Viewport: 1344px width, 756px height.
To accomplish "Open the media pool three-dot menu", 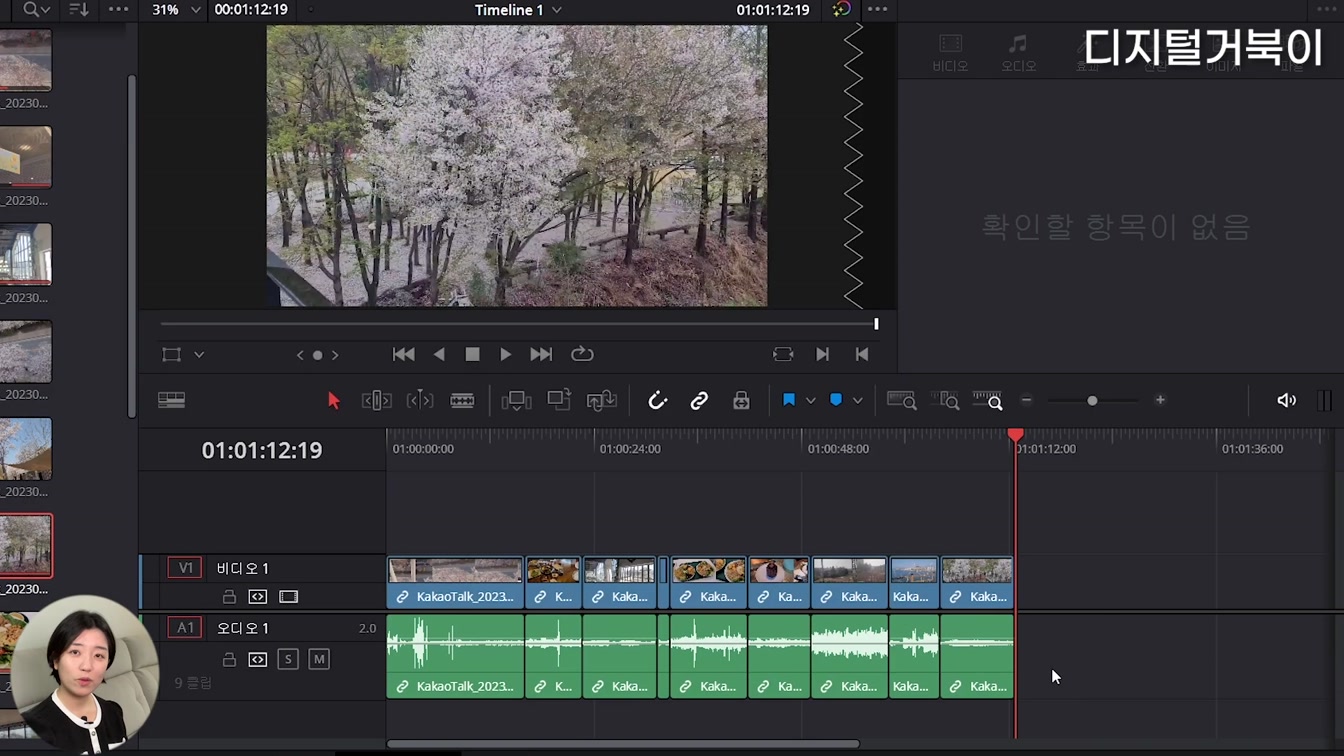I will pos(118,9).
